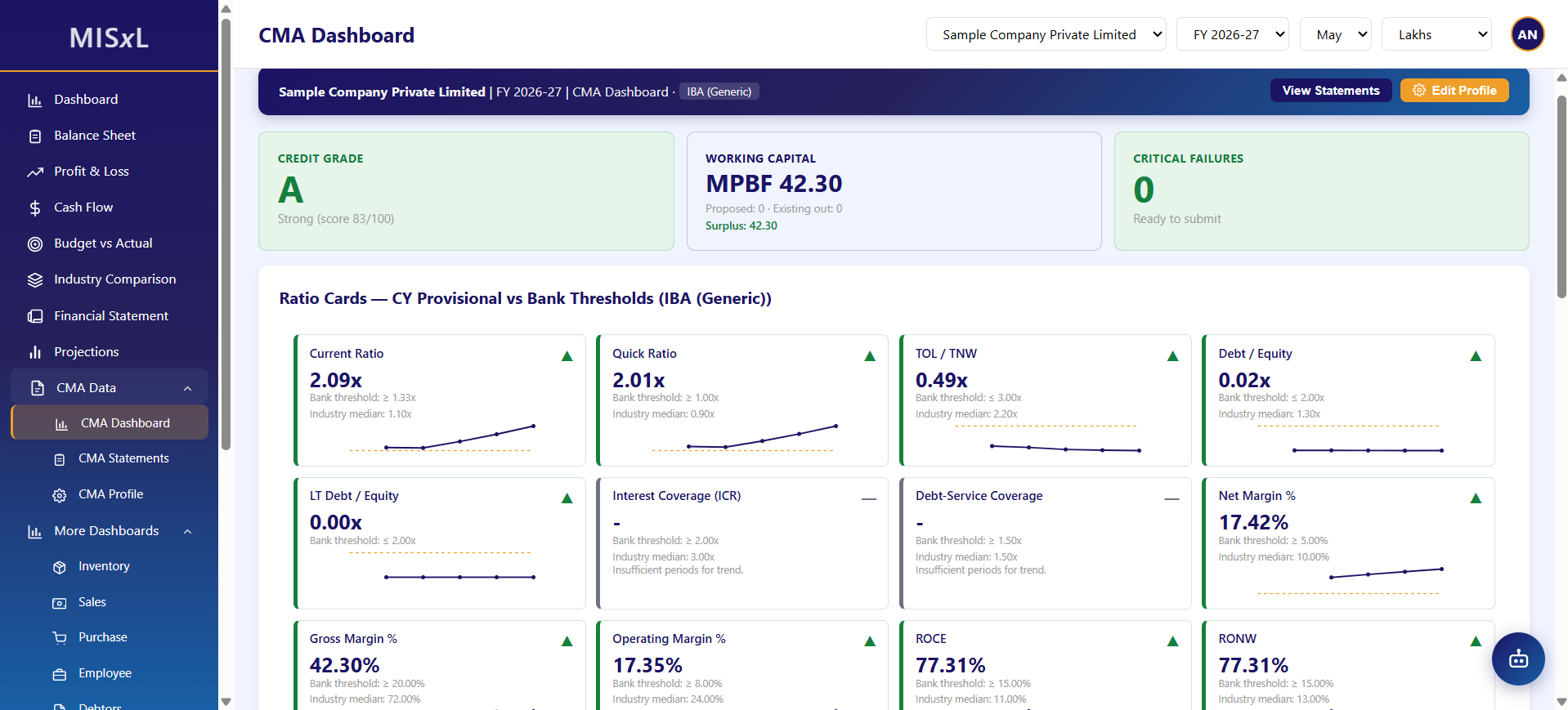Viewport: 1568px width, 710px height.
Task: Click the Debt / Equity trend arrow
Action: pos(1476,356)
